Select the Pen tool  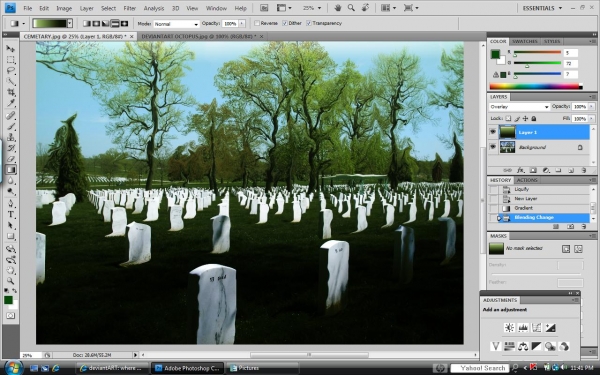[x=11, y=204]
